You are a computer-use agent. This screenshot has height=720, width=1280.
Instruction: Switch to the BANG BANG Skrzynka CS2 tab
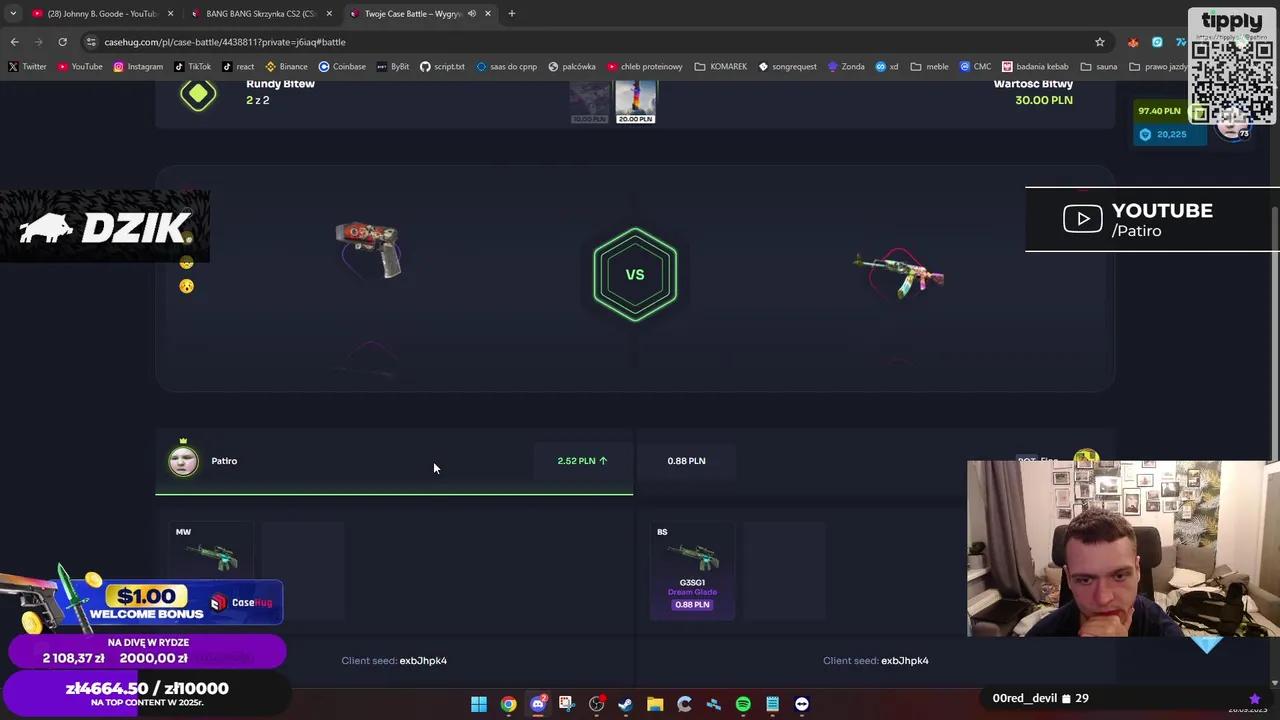pos(260,14)
